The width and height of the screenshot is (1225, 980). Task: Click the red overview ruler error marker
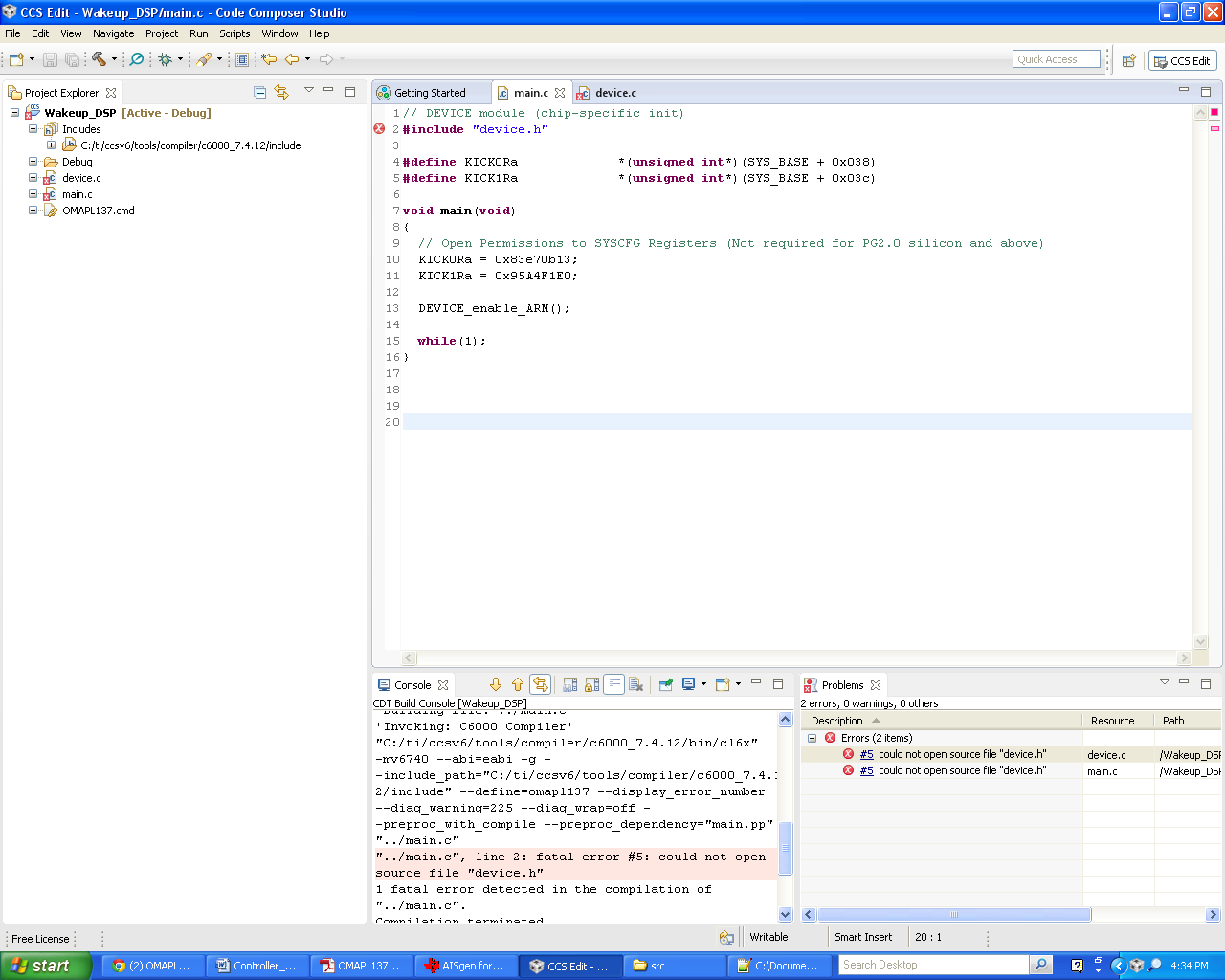[x=1214, y=112]
